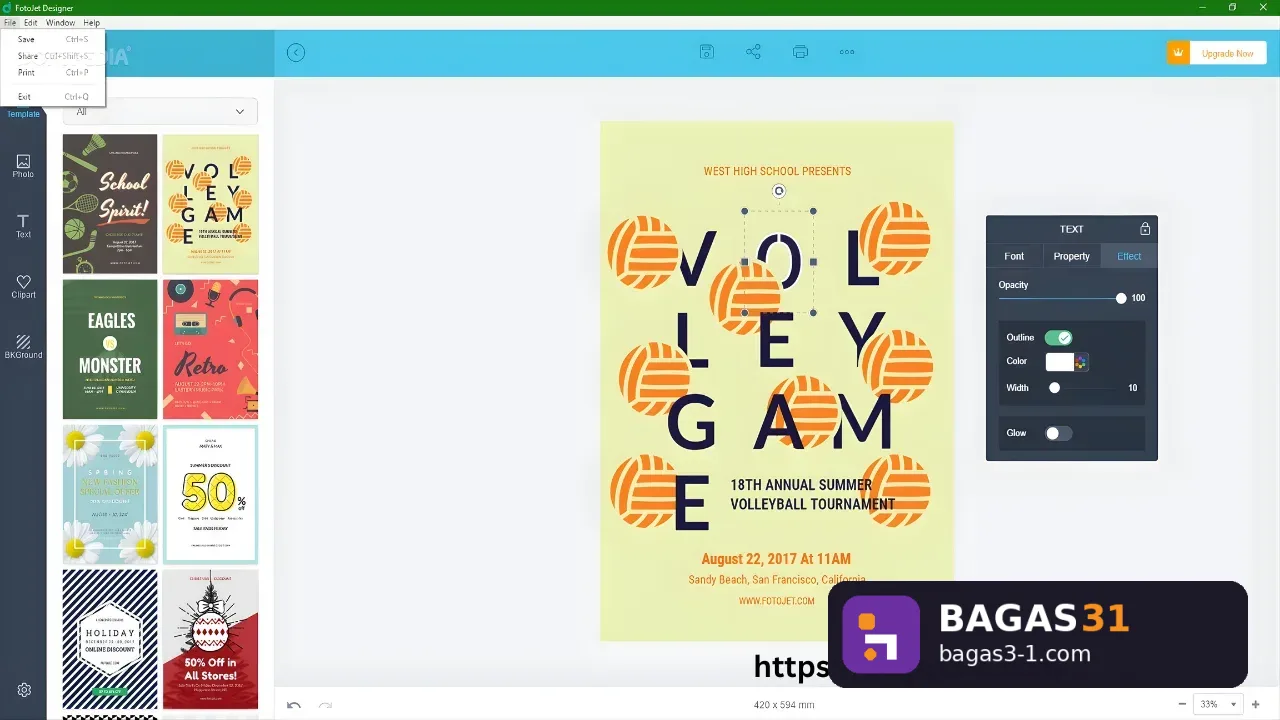This screenshot has width=1280, height=720.
Task: Click the outline Width slider handle
Action: [1054, 388]
